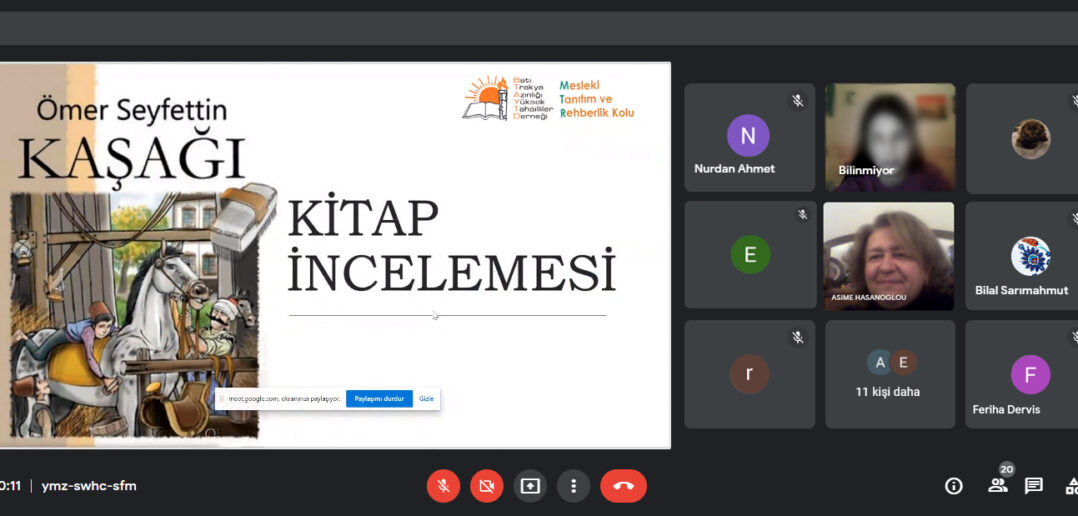Click 'Paylaşımı durdur' stop sharing button
The width and height of the screenshot is (1078, 516).
tap(379, 399)
